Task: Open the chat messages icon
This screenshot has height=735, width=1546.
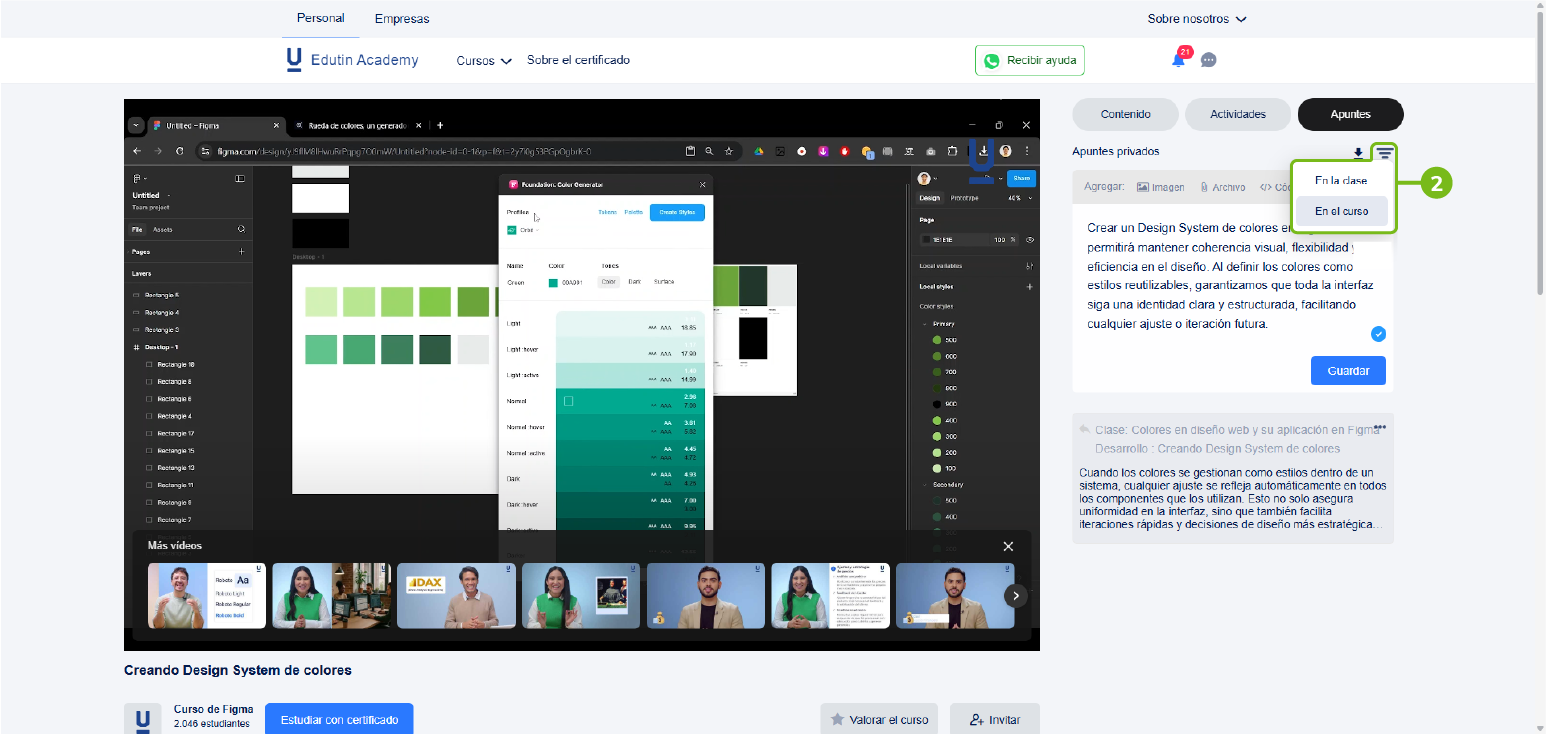Action: pos(1208,60)
